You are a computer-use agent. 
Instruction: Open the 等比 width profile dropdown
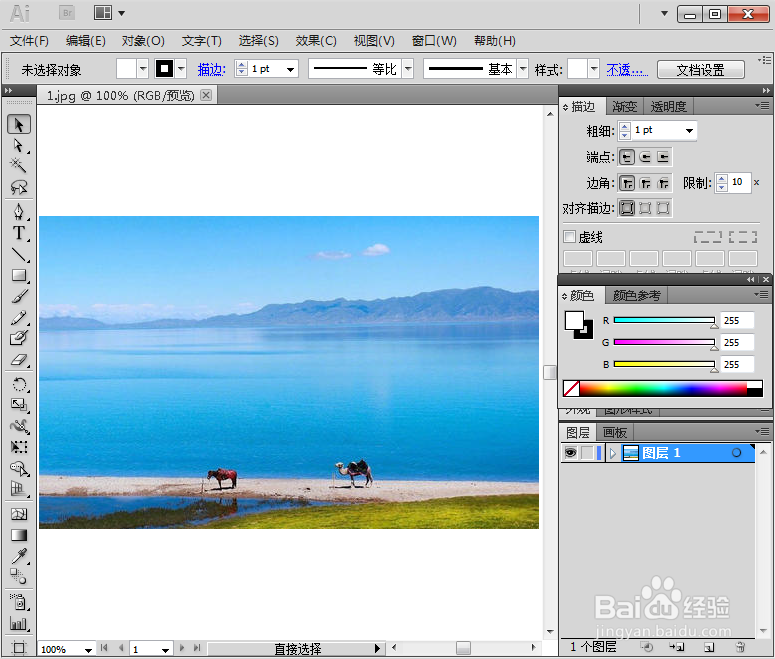coord(408,69)
